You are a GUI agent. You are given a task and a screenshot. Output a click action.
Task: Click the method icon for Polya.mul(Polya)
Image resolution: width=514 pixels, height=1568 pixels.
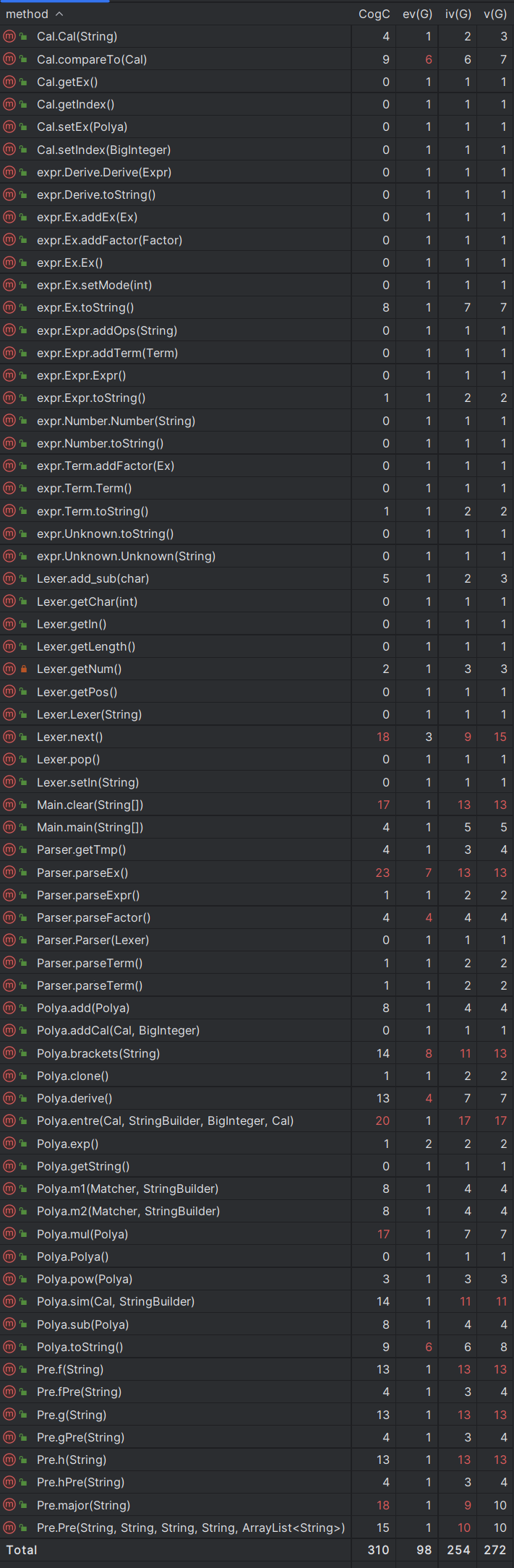pyautogui.click(x=9, y=1234)
